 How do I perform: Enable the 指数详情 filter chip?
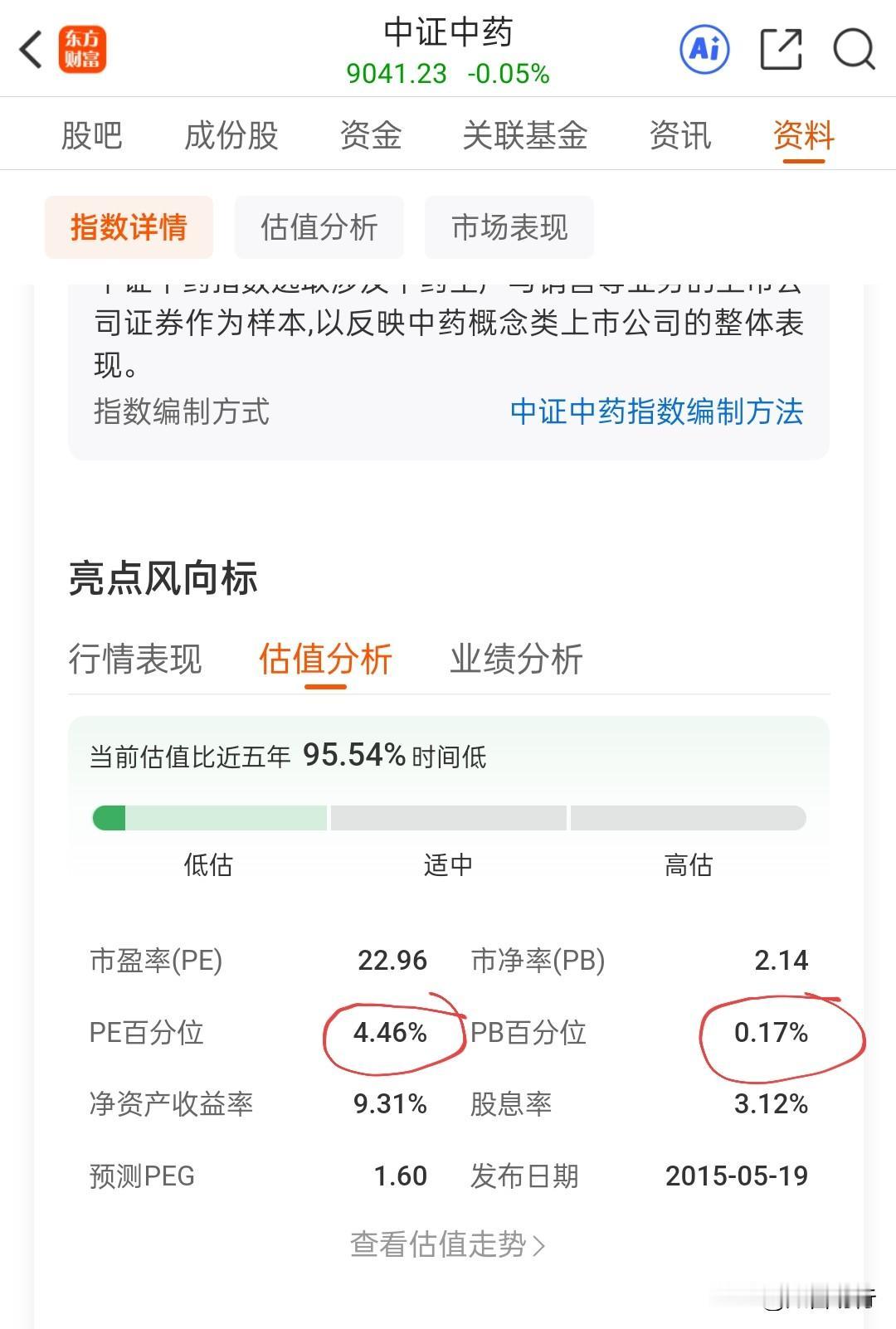tap(129, 226)
